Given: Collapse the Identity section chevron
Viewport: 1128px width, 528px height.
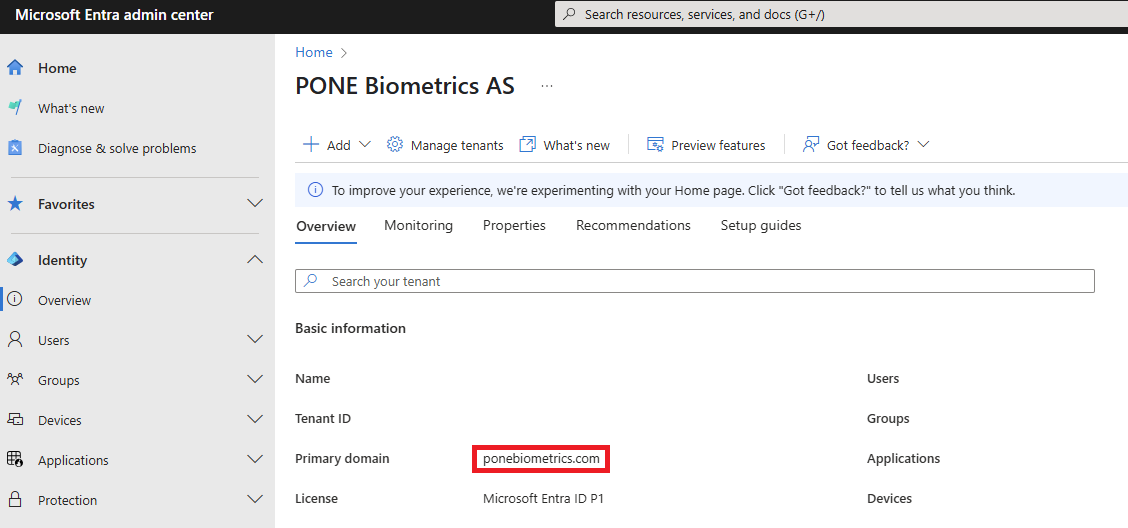Looking at the screenshot, I should (x=255, y=260).
